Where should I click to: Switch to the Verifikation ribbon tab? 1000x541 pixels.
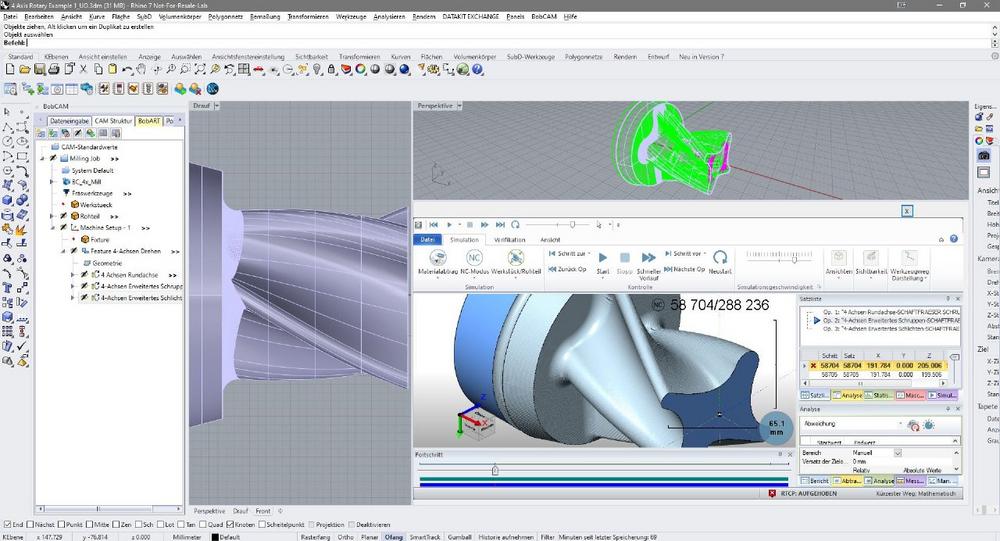[509, 240]
